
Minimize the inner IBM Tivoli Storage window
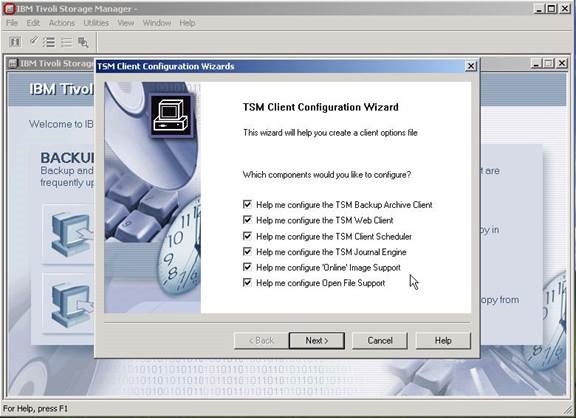coord(536,64)
